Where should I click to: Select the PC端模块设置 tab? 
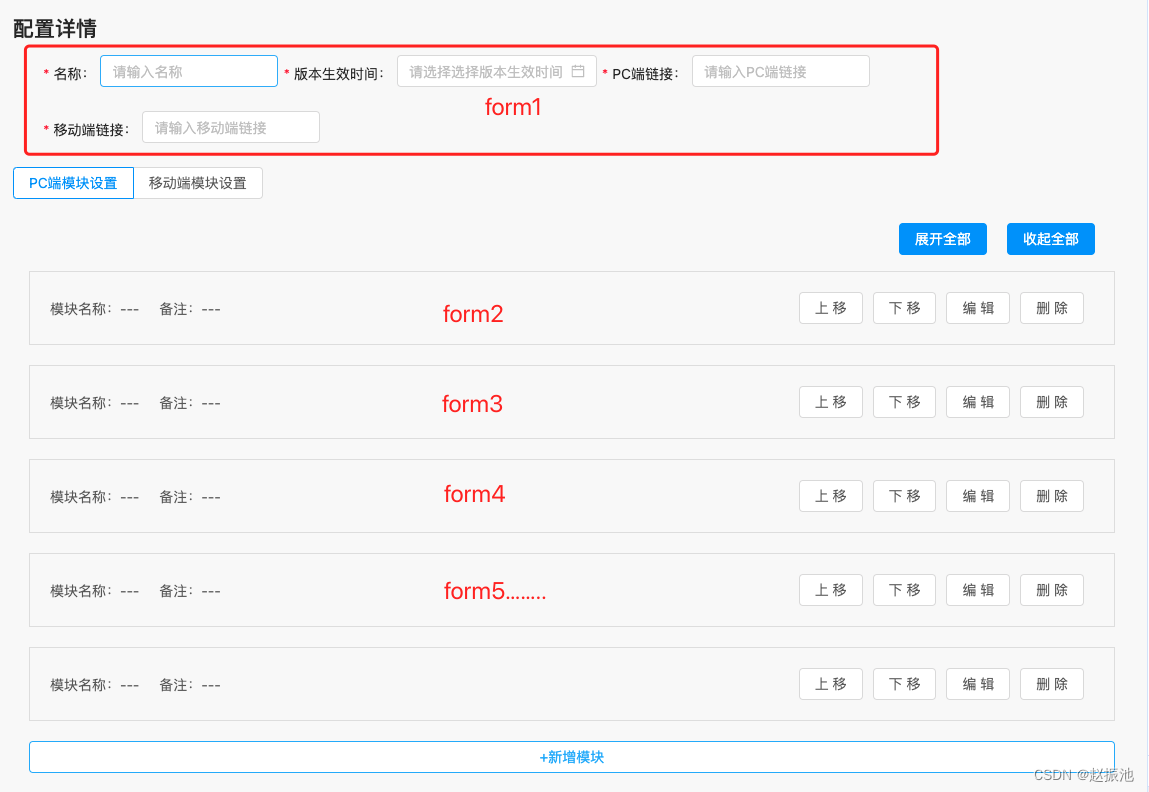(x=72, y=183)
